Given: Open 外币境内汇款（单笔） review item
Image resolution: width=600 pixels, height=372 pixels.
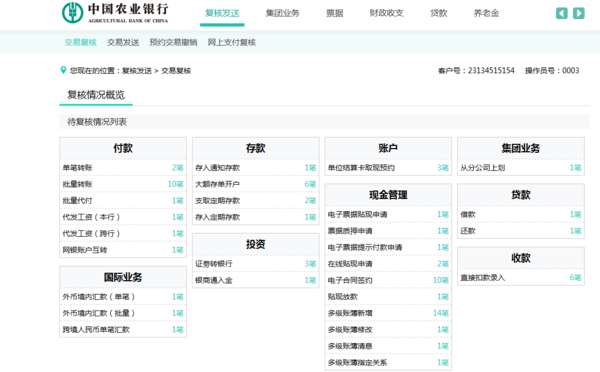Looking at the screenshot, I should (x=123, y=297).
